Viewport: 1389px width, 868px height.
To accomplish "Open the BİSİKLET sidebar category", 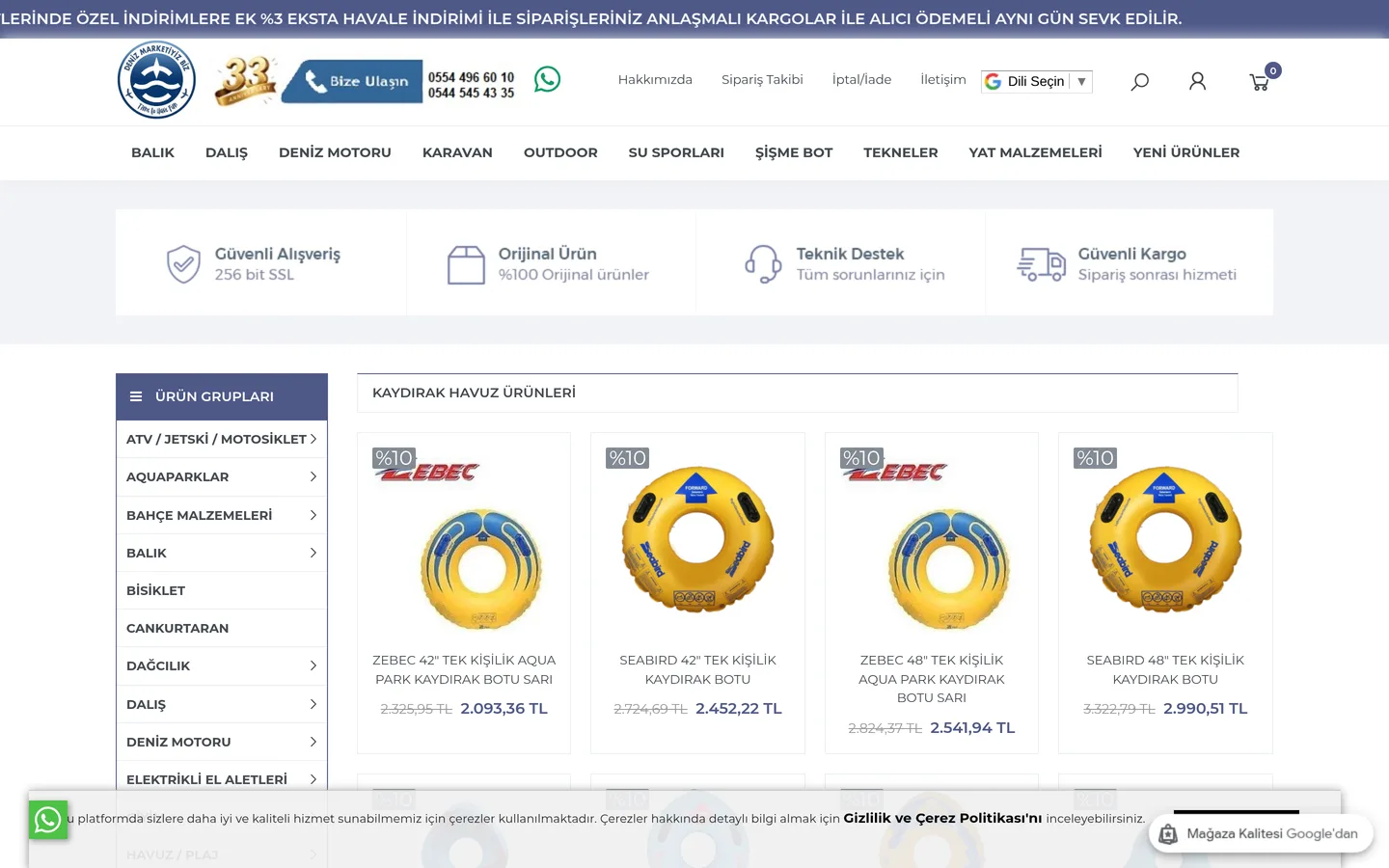I will tap(155, 590).
